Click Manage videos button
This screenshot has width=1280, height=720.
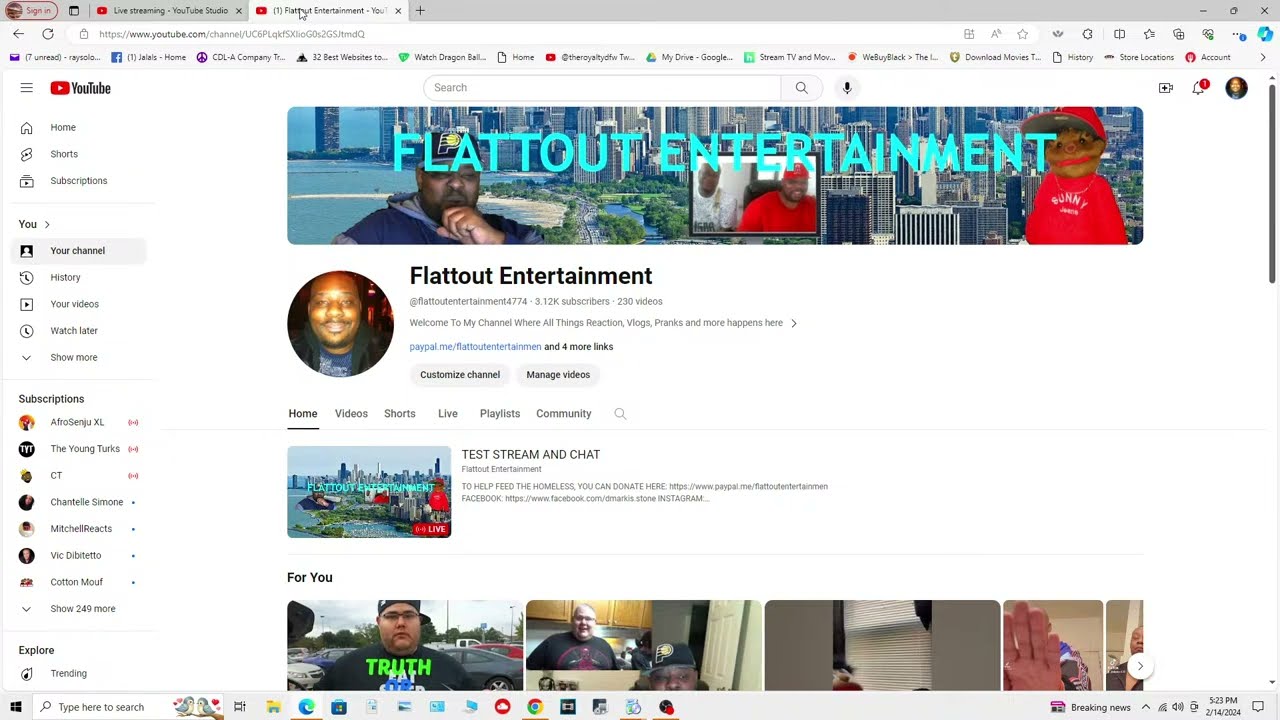click(x=558, y=375)
